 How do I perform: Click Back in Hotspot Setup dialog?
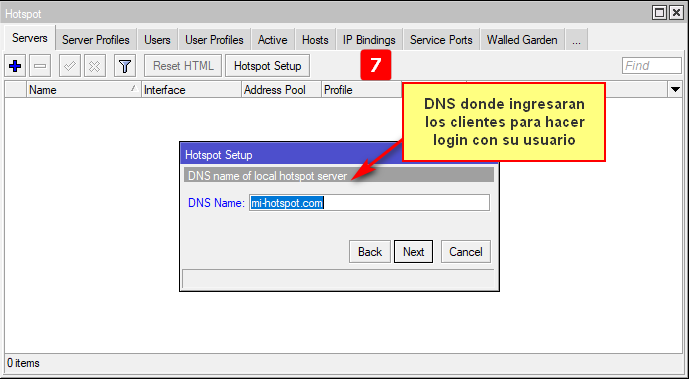click(370, 252)
